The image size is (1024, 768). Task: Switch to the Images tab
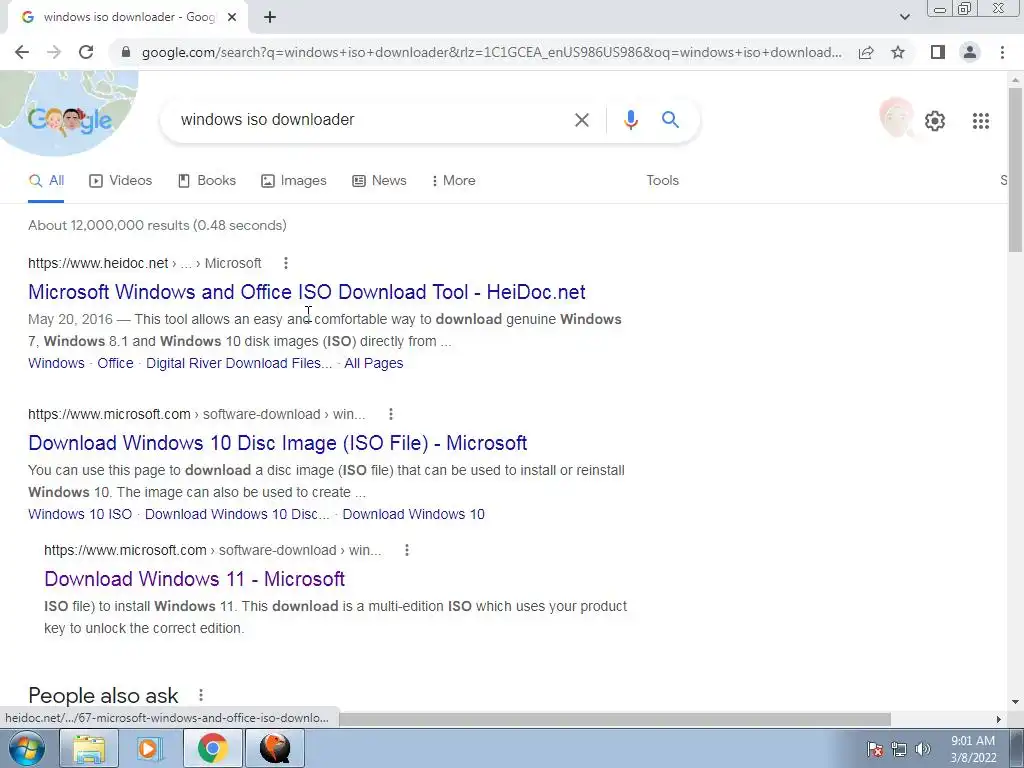pos(293,181)
